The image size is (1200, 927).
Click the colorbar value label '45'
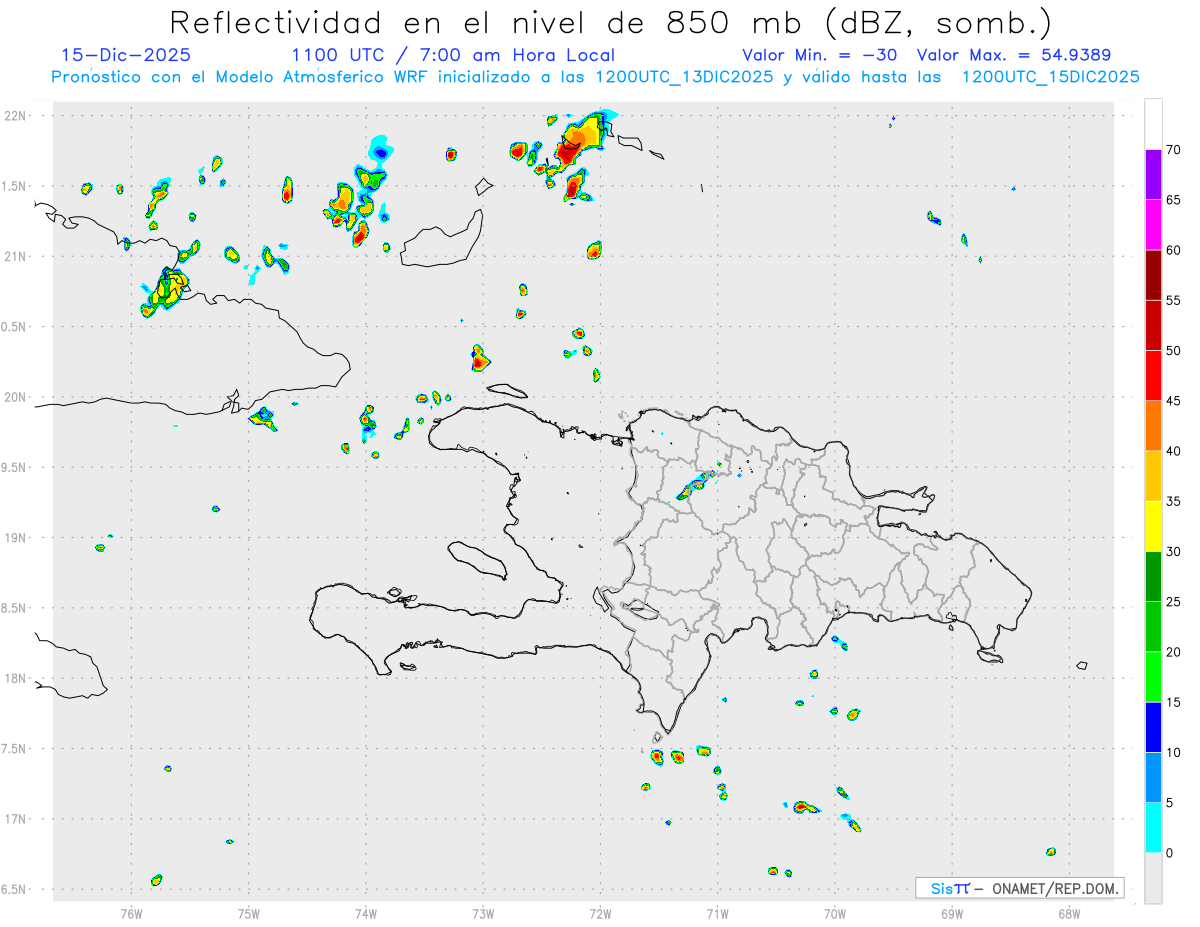click(x=1174, y=401)
